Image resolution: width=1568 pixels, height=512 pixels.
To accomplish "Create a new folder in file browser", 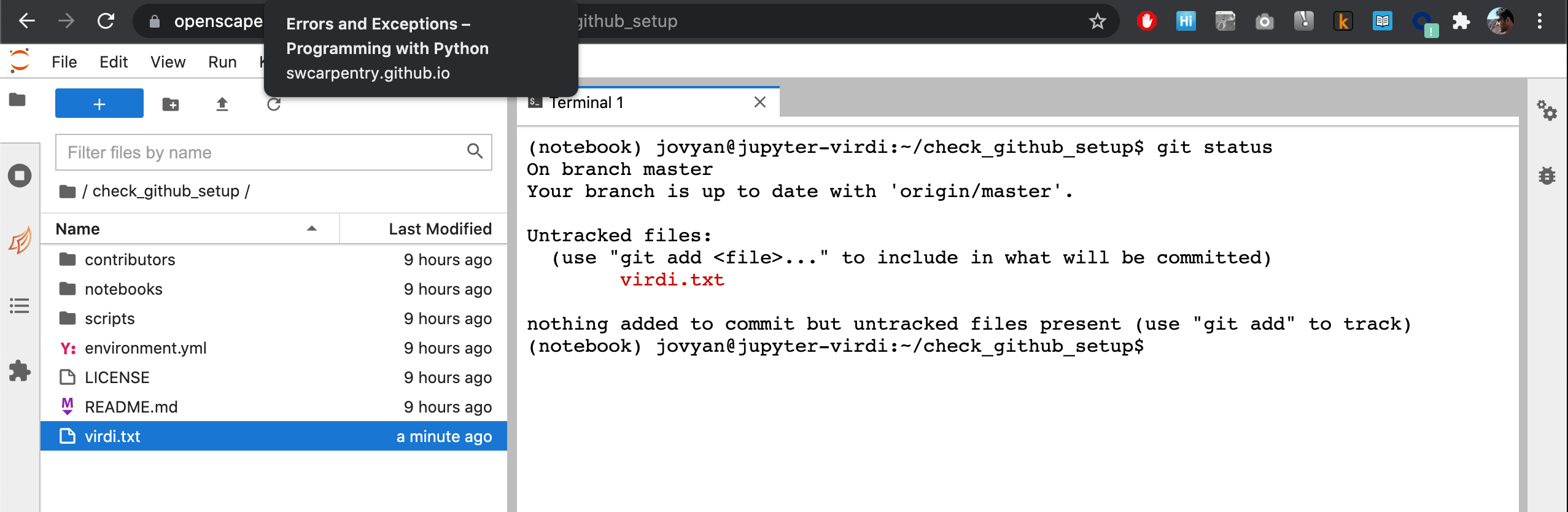I will tap(171, 103).
